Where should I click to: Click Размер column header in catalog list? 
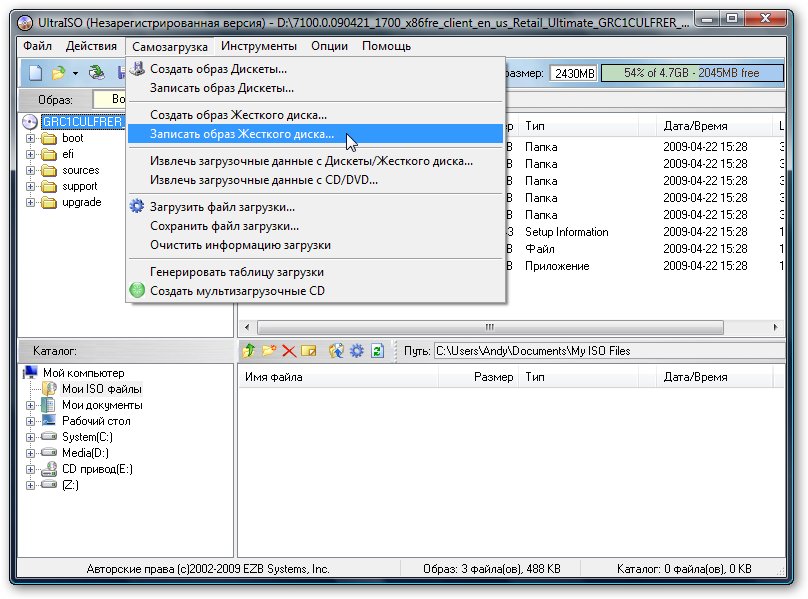coord(478,377)
